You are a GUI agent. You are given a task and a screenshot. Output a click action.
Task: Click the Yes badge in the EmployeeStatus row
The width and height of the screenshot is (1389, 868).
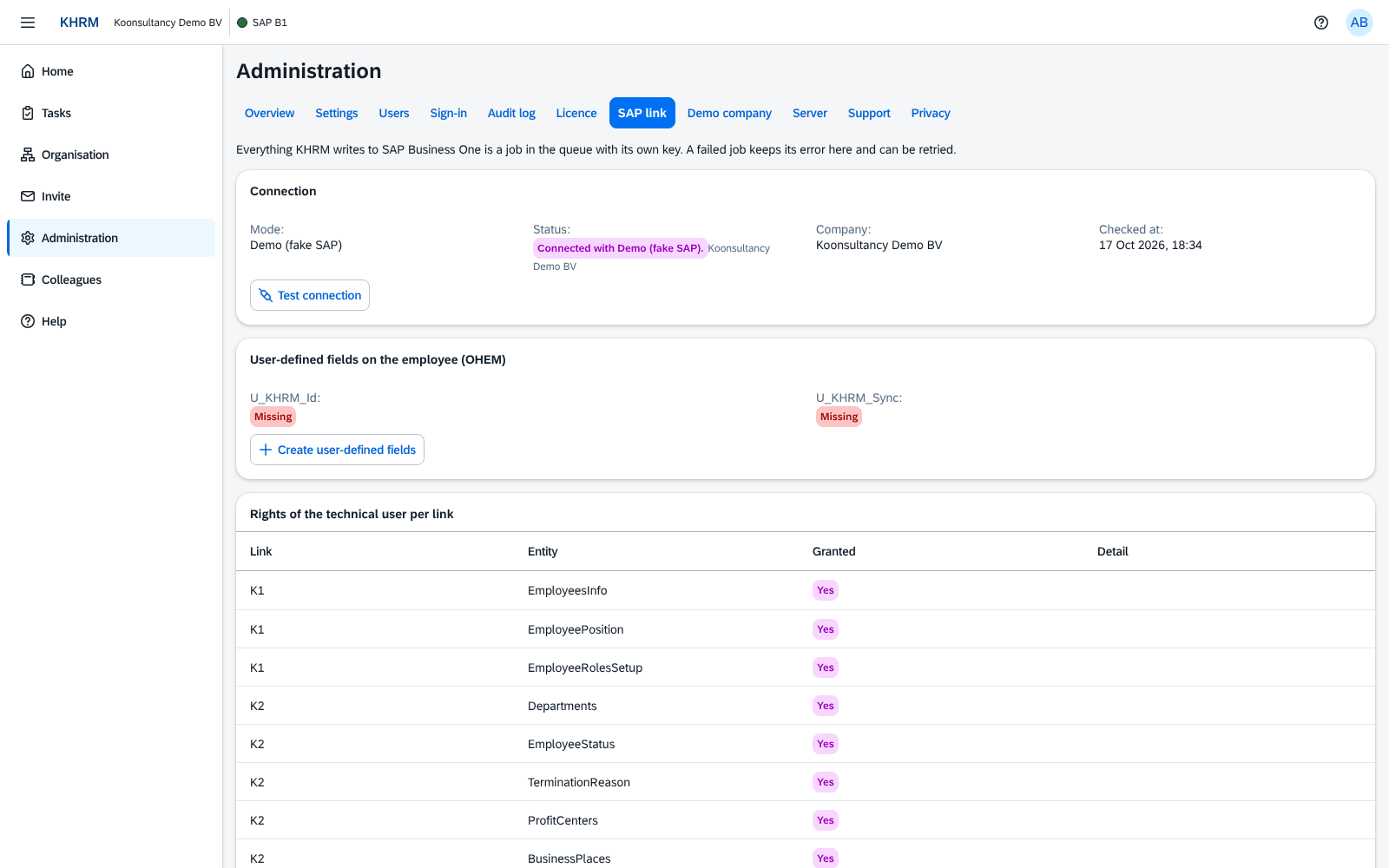coord(826,744)
